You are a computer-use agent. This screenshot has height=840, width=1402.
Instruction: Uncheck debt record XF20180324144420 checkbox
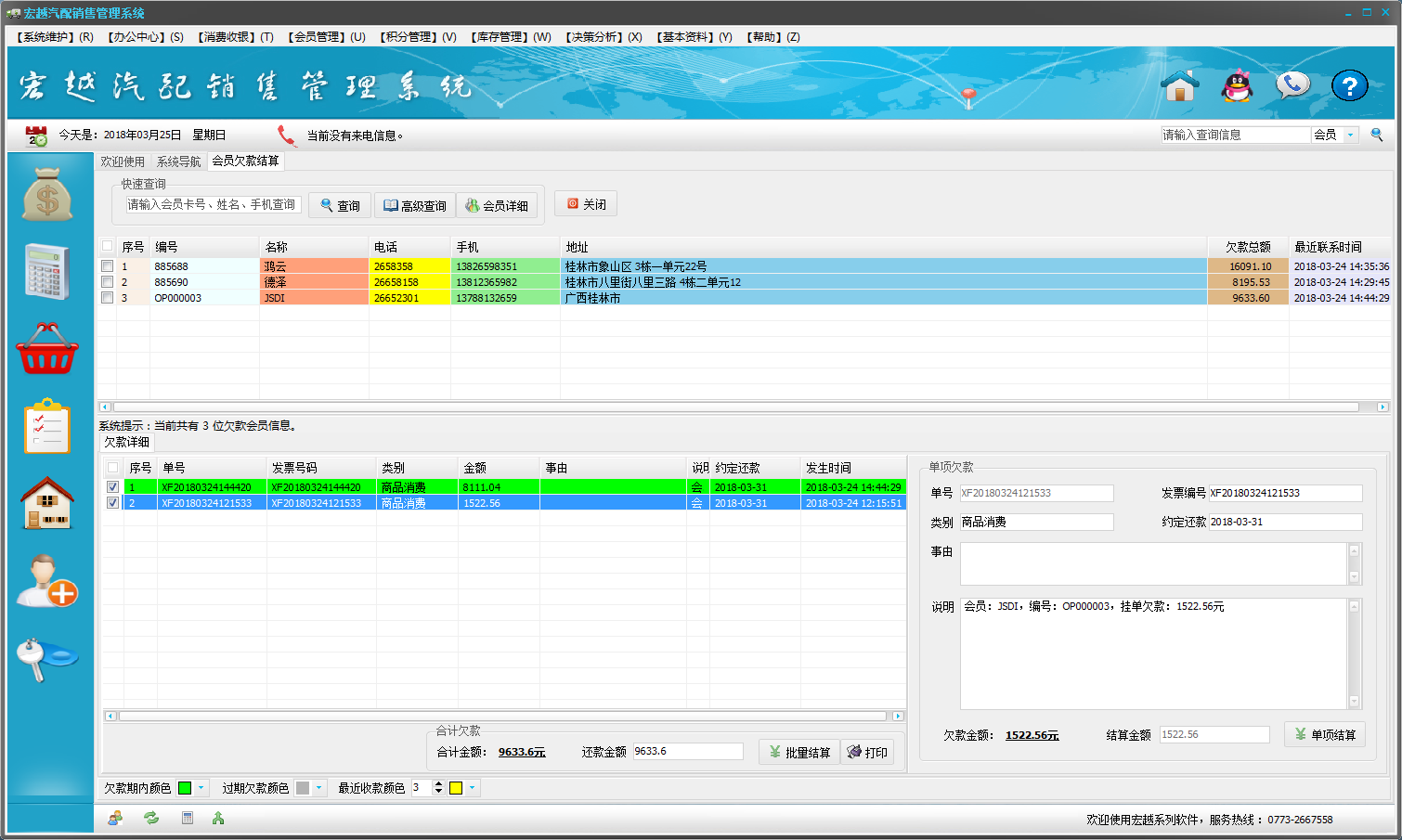tap(113, 487)
